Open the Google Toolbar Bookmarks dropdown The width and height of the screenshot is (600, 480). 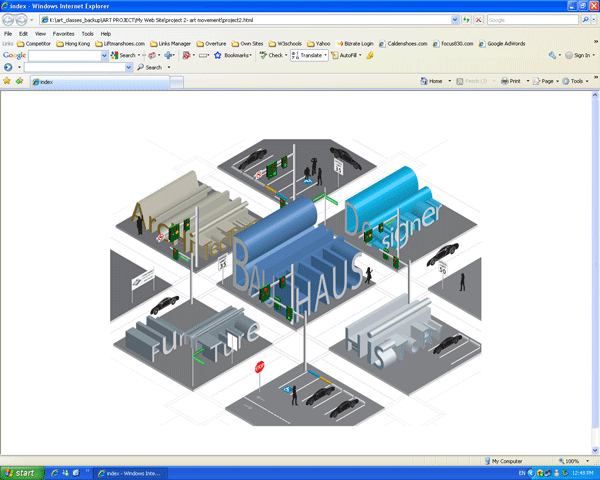(x=237, y=56)
